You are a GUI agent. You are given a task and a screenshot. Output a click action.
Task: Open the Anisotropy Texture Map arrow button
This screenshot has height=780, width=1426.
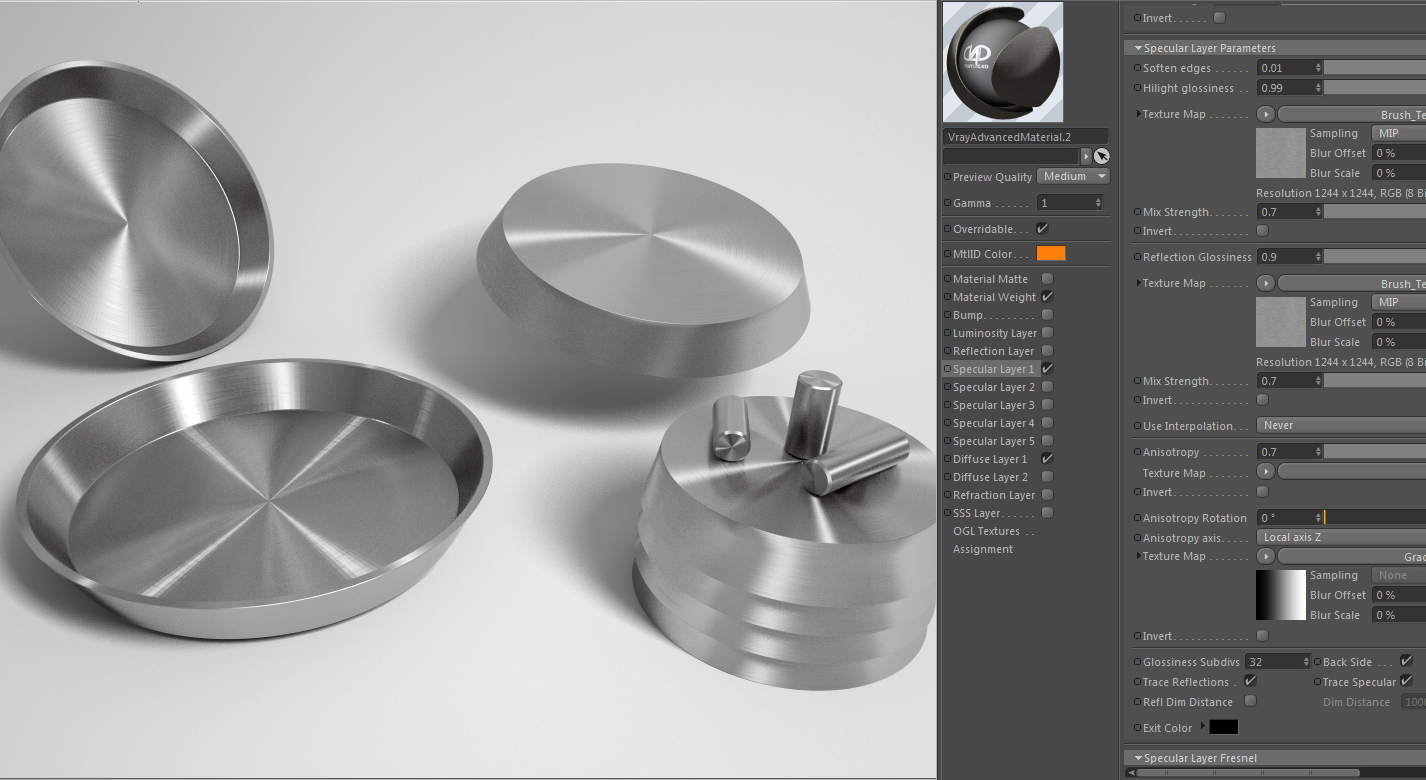click(1266, 472)
